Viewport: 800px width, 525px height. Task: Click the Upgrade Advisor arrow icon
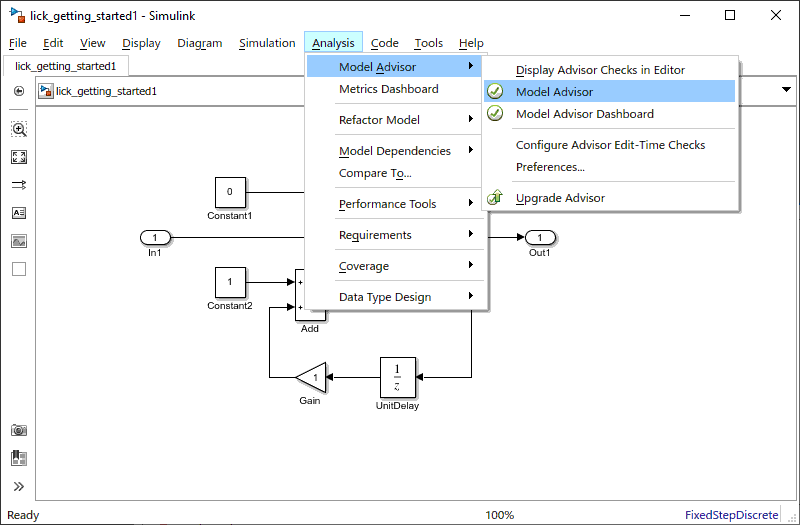pyautogui.click(x=495, y=197)
